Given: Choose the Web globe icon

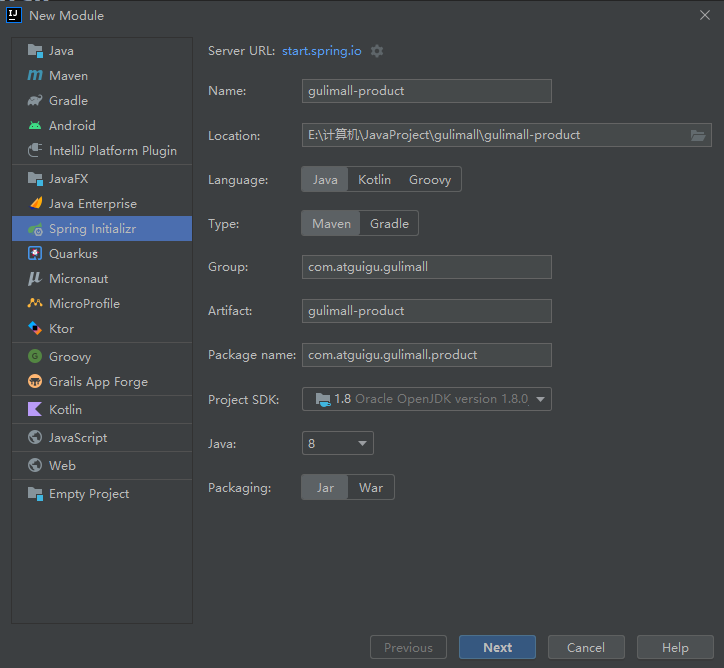Looking at the screenshot, I should pyautogui.click(x=35, y=465).
